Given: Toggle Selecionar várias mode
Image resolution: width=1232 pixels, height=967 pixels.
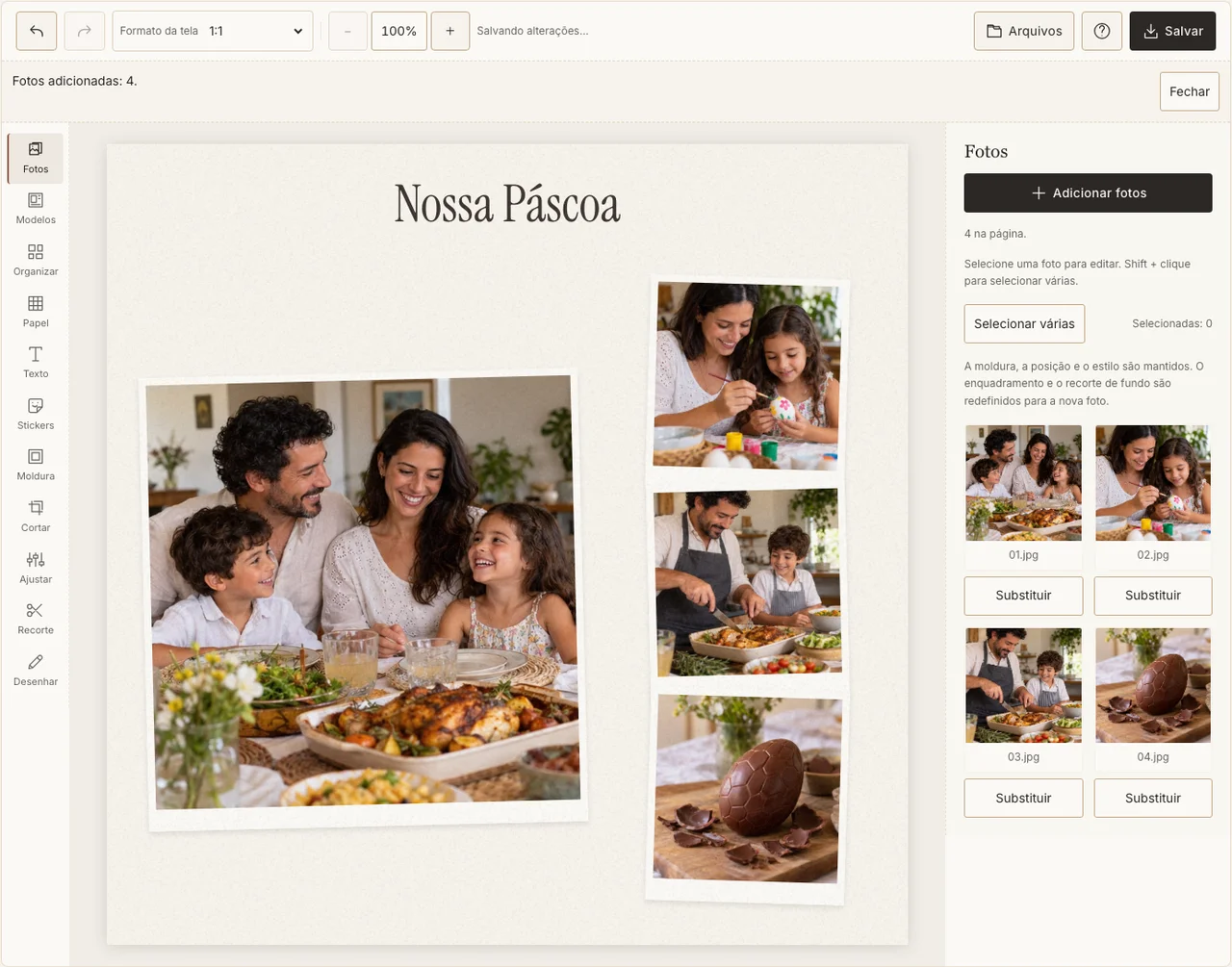Looking at the screenshot, I should point(1024,323).
